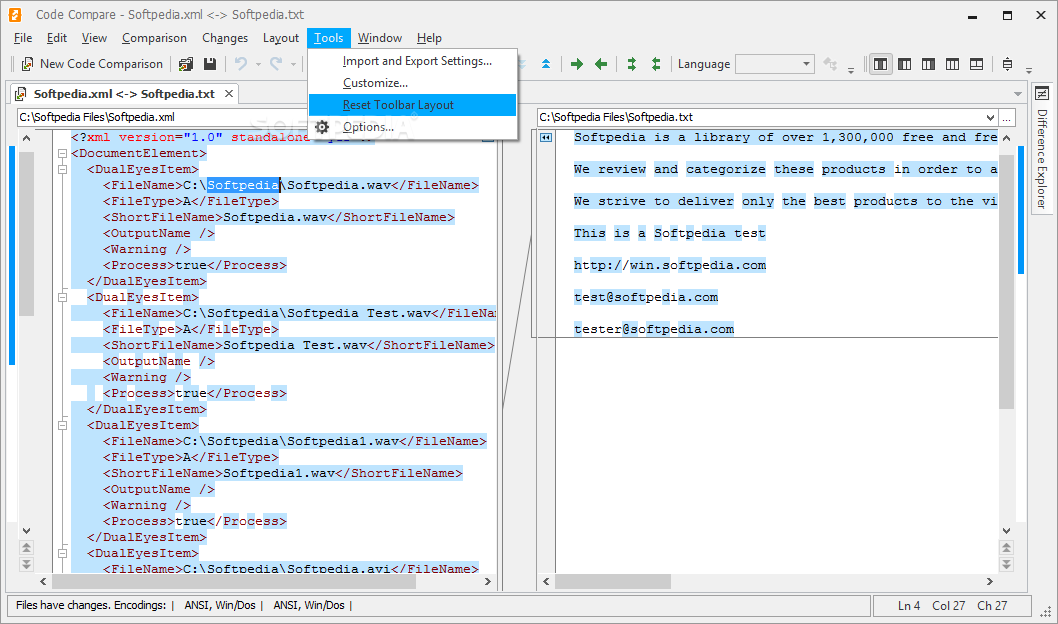Click the right pane gutter merge icon
Image resolution: width=1058 pixels, height=624 pixels.
tap(546, 138)
